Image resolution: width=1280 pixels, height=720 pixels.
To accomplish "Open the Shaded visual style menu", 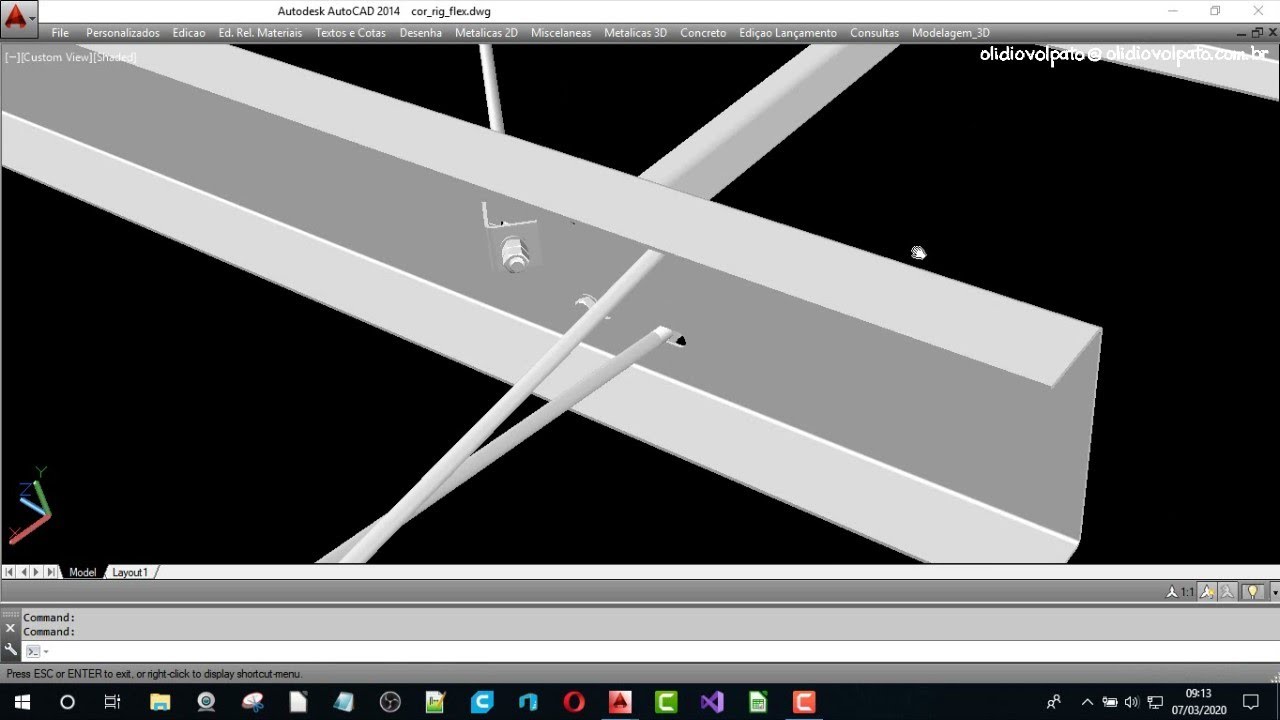I will [115, 57].
